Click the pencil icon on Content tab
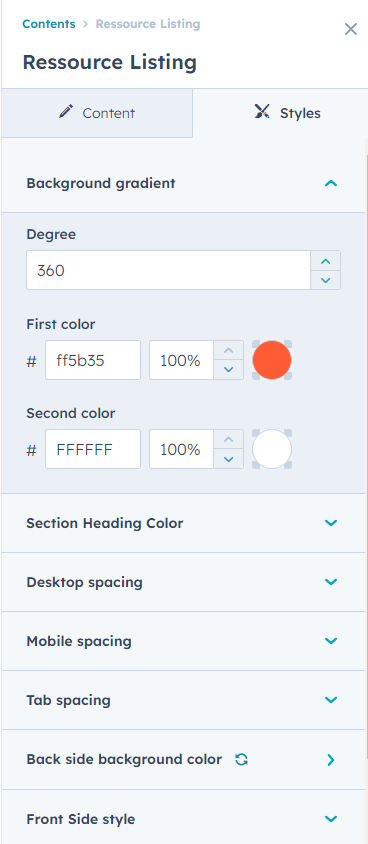The image size is (368, 844). (66, 112)
